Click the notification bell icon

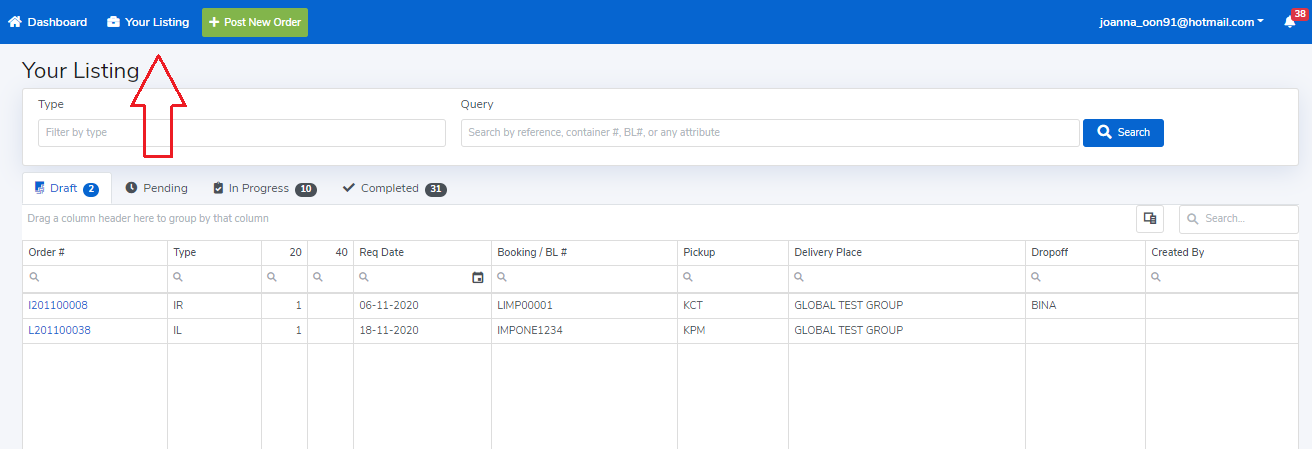pyautogui.click(x=1289, y=22)
